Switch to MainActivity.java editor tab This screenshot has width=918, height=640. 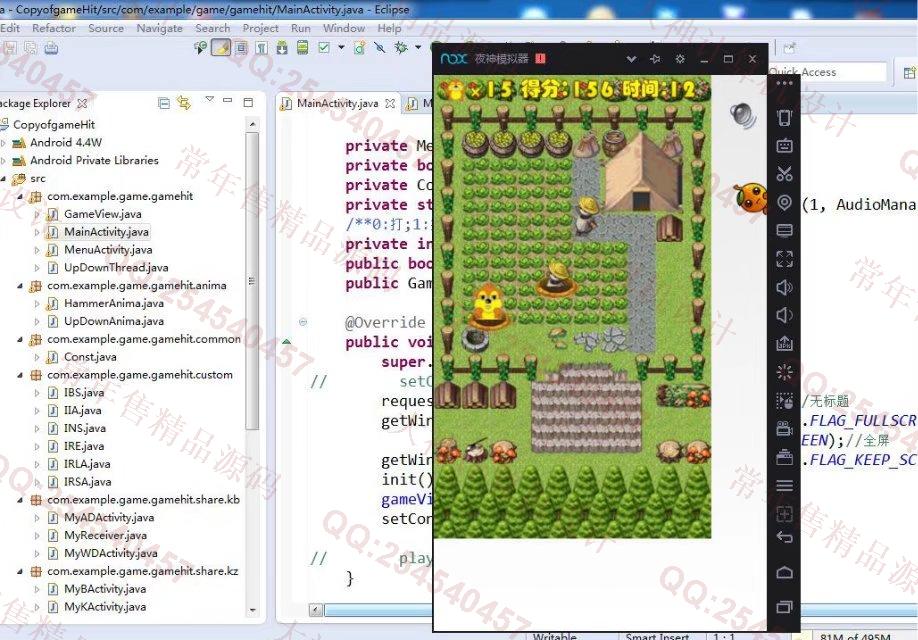pos(337,104)
